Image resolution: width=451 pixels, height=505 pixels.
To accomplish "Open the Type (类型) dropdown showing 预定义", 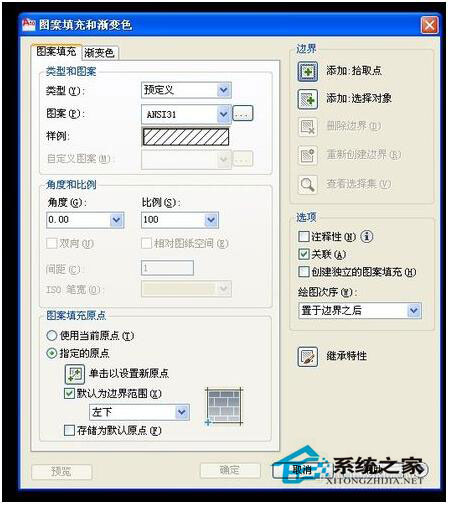I will point(186,90).
